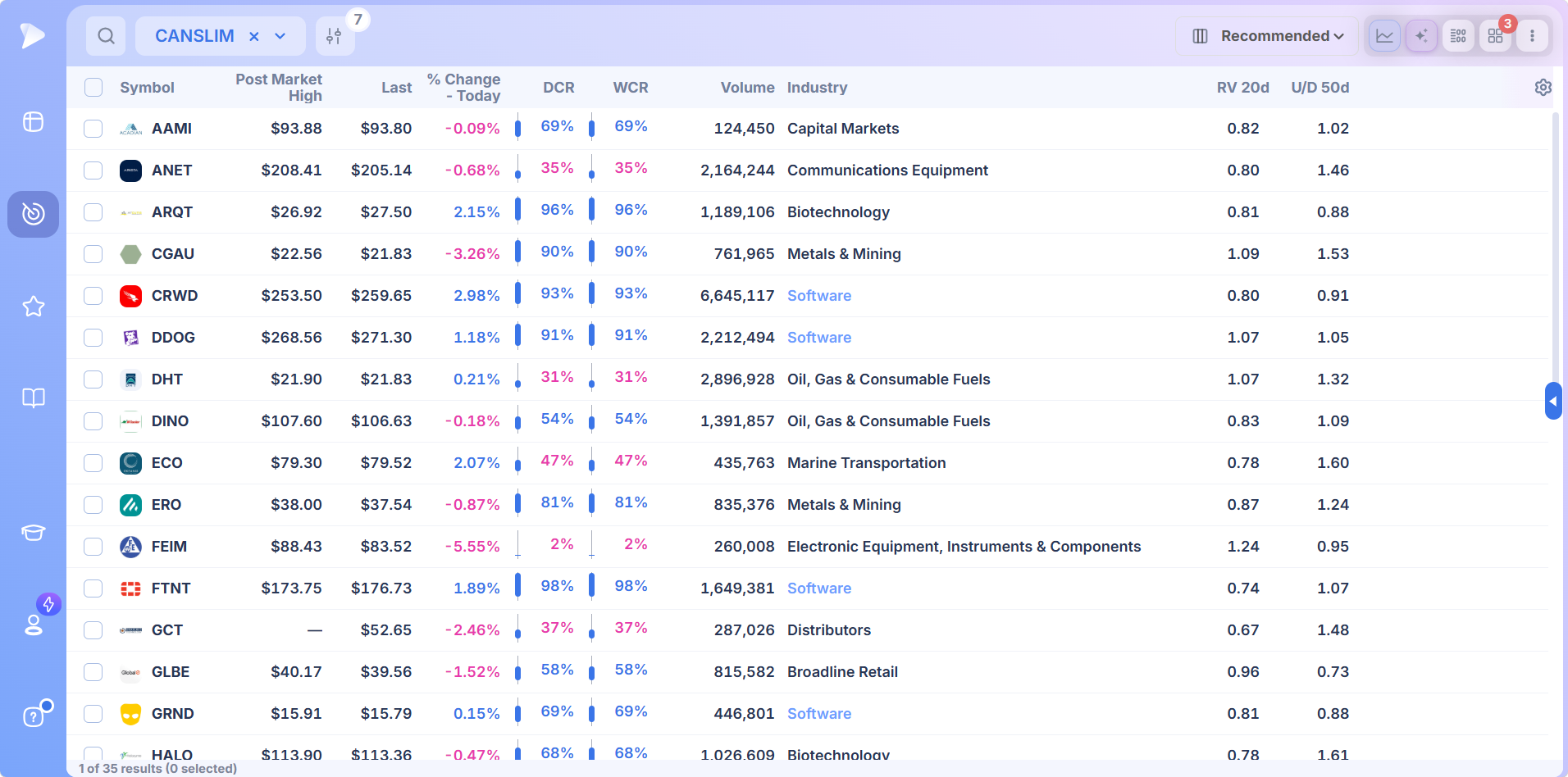Open the three-dot more options menu
Screen dimensions: 1568x777
pos(1532,36)
